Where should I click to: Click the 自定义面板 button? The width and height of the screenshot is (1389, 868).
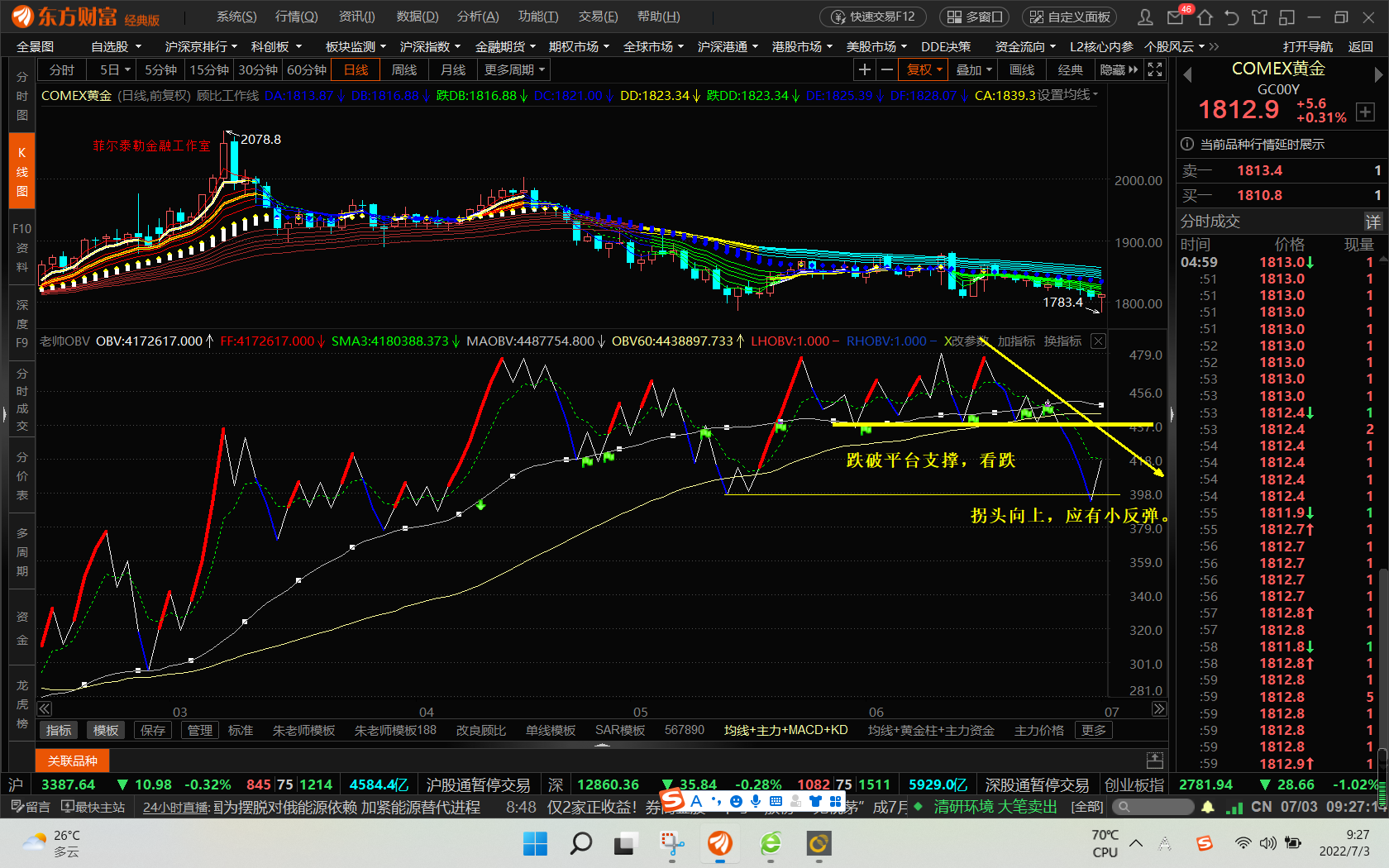1068,17
